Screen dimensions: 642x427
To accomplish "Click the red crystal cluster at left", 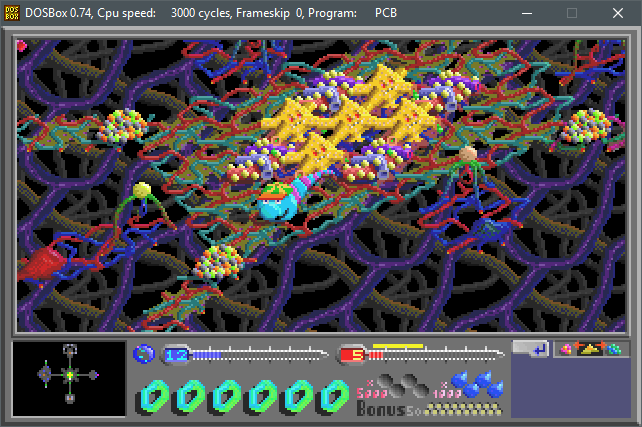I will click(x=40, y=262).
